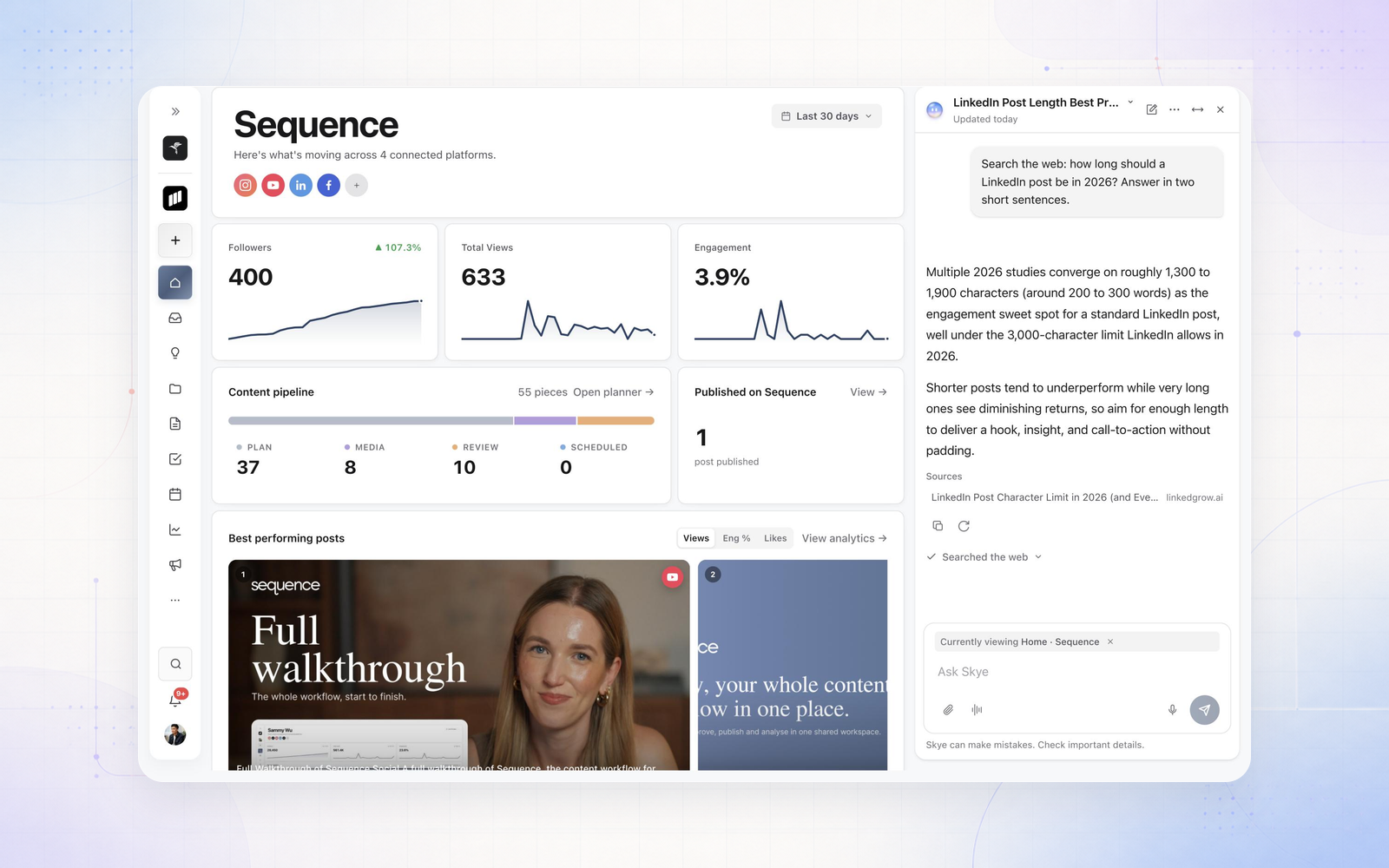
Task: Expand the Searched the web details
Action: [984, 557]
